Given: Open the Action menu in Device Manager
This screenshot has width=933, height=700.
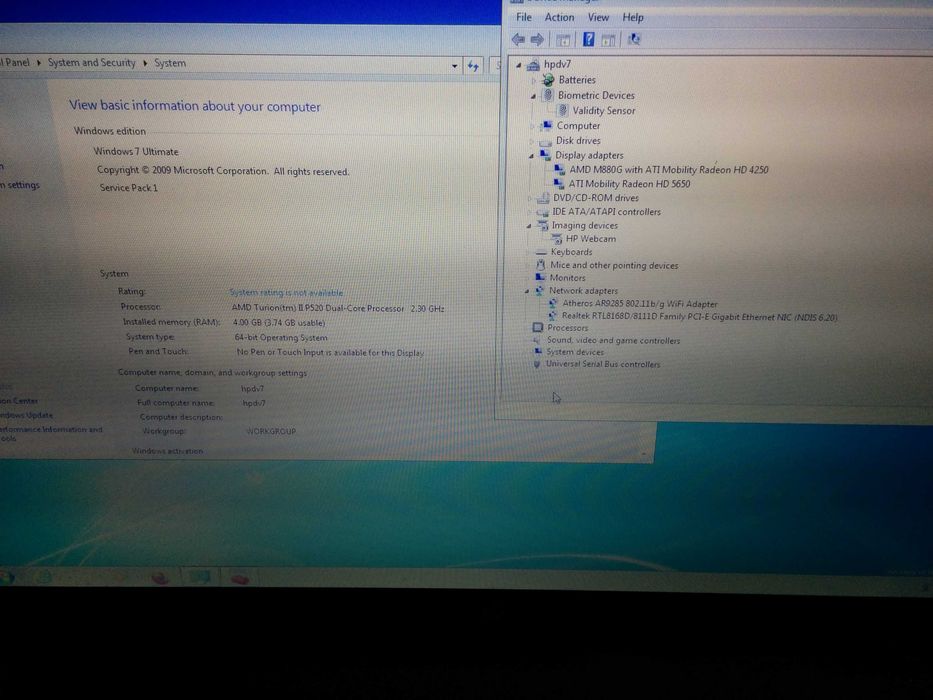Looking at the screenshot, I should pos(559,17).
